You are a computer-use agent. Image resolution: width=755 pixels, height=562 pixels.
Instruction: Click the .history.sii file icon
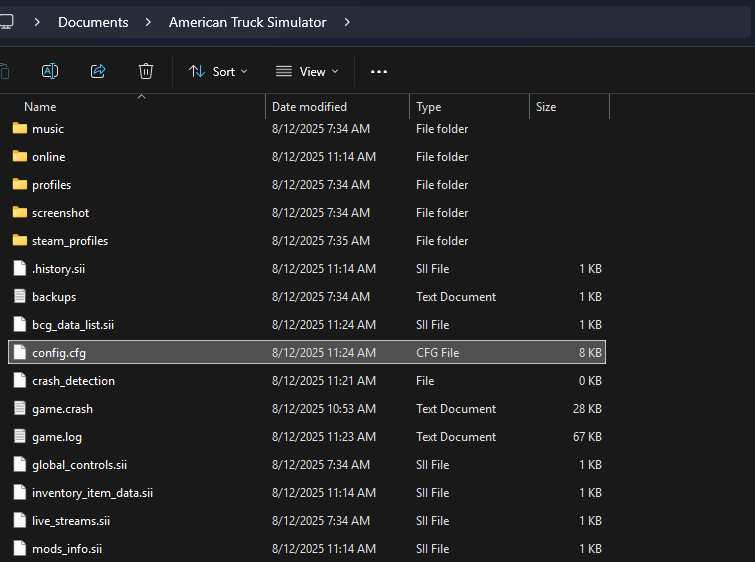point(20,268)
